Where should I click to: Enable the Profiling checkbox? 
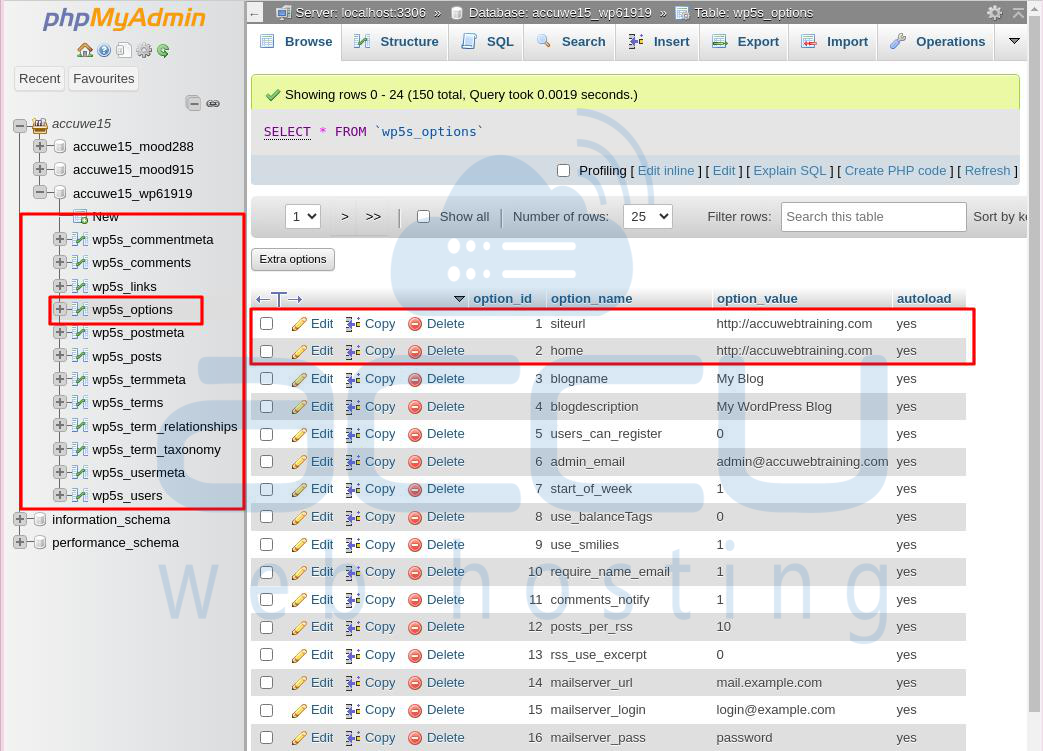pos(563,170)
